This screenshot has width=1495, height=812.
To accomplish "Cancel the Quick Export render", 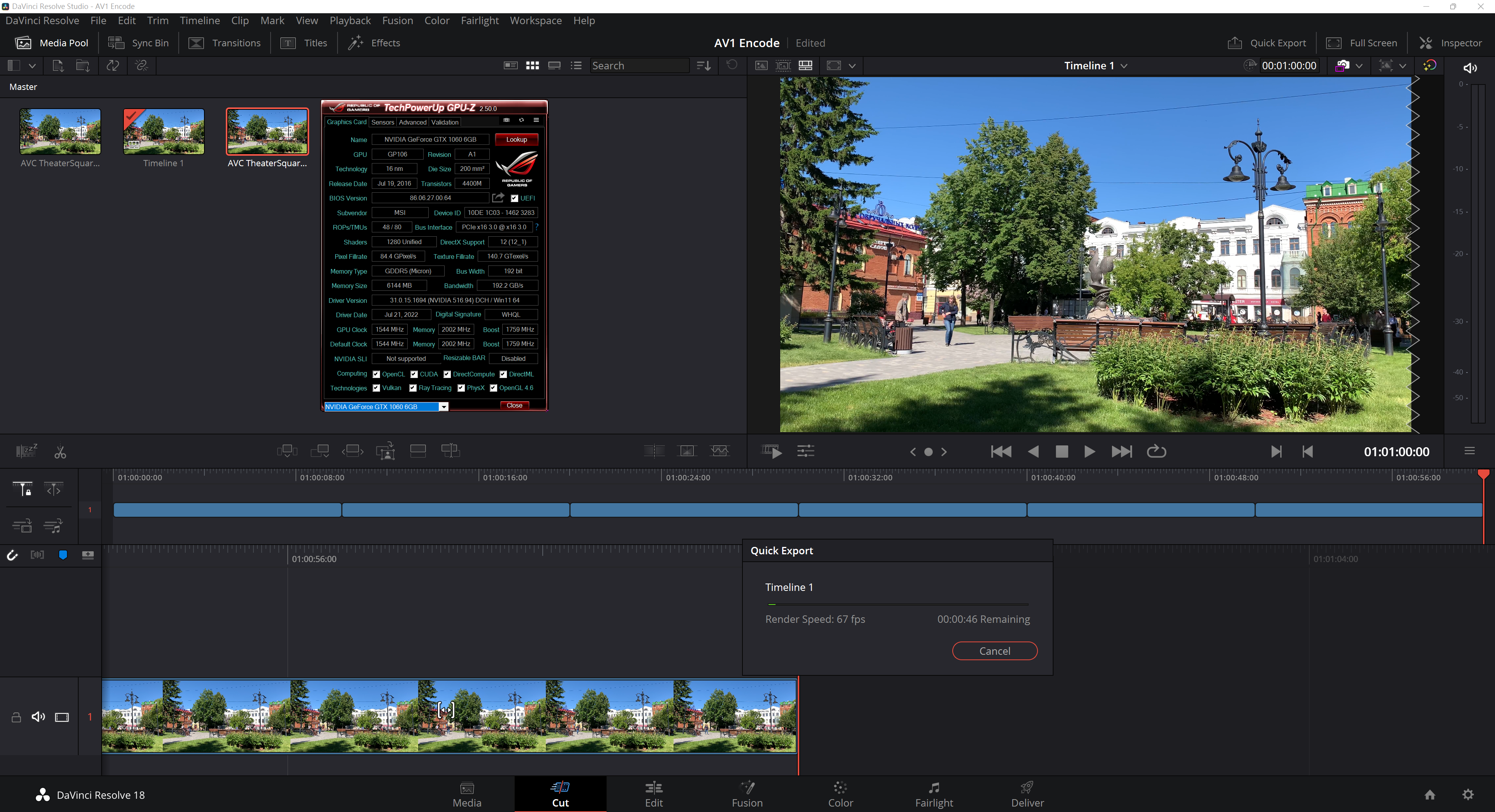I will click(994, 650).
